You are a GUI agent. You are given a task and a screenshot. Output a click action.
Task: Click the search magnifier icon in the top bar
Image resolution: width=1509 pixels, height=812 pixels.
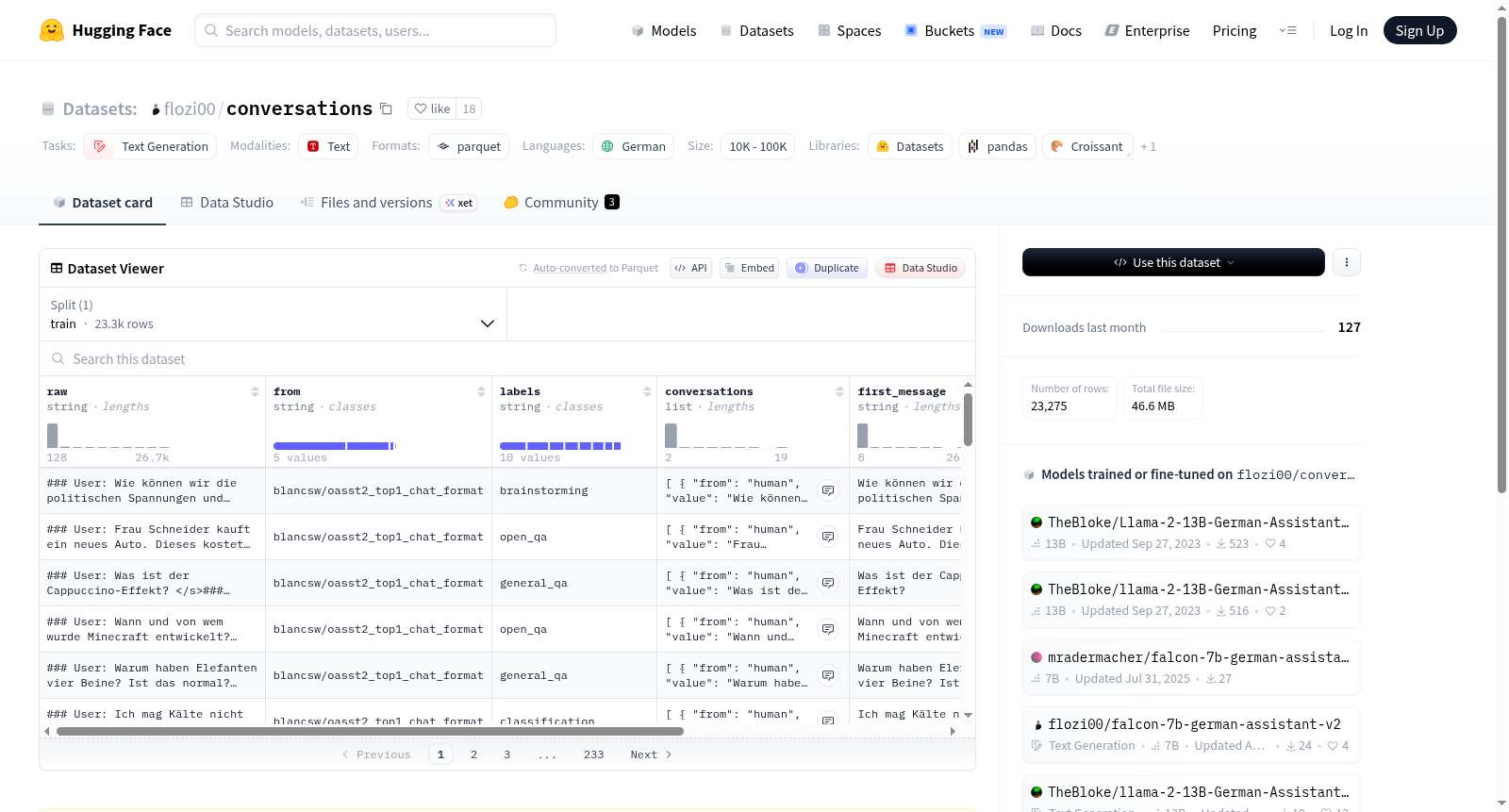coord(211,30)
